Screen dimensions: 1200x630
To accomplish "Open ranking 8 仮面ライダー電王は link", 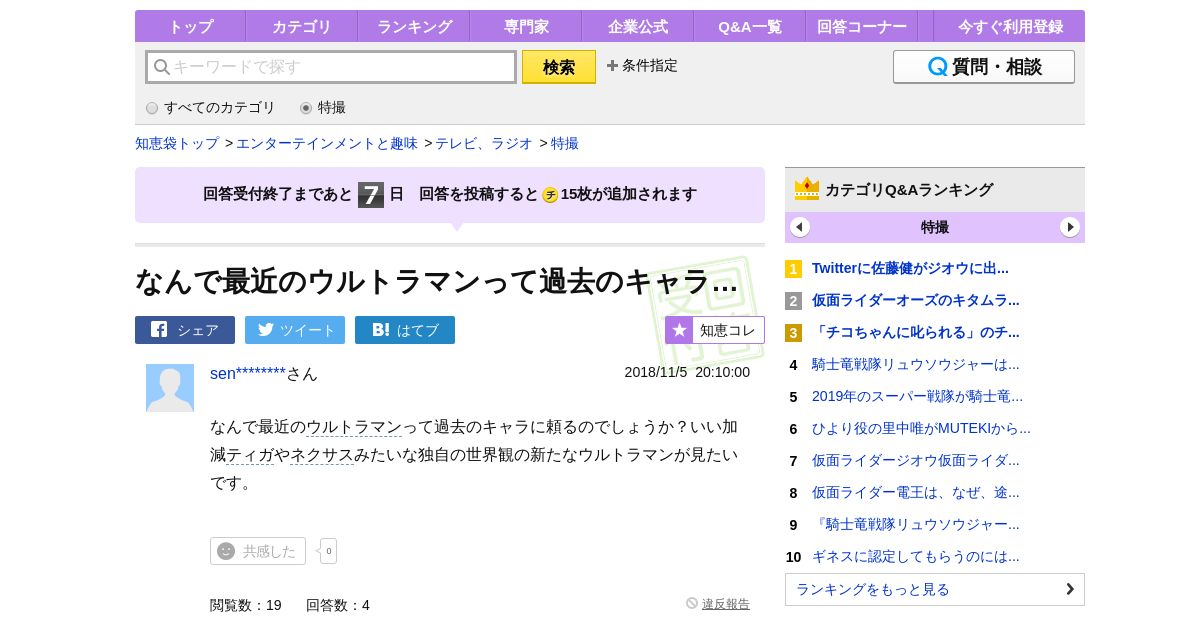I will [x=916, y=492].
